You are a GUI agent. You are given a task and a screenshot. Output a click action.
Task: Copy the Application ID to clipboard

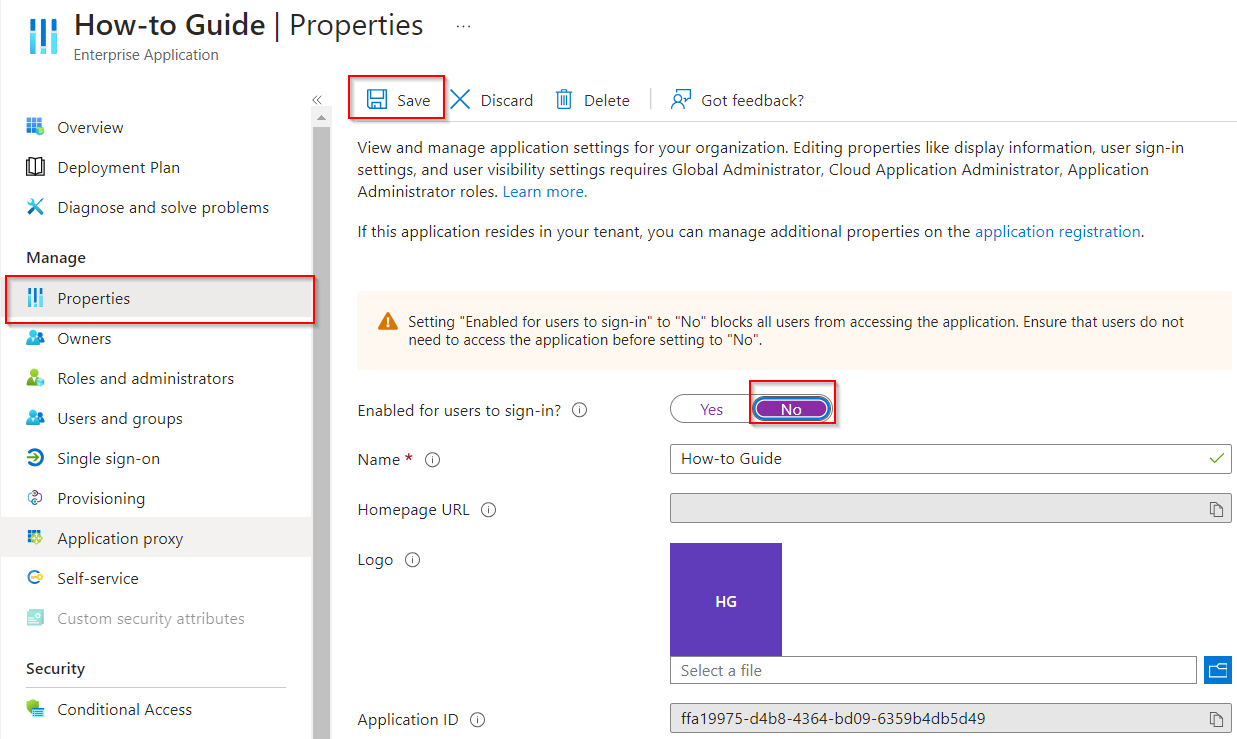[x=1216, y=719]
